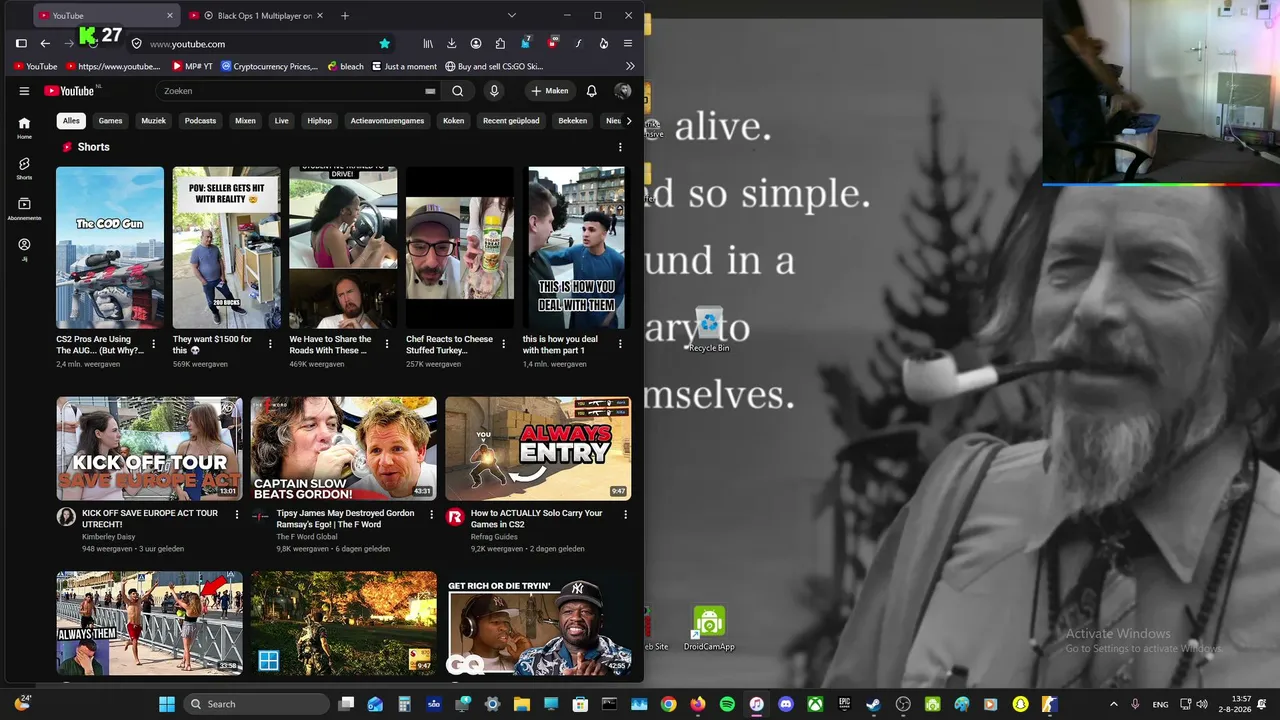The height and width of the screenshot is (720, 1280).
Task: Open Recycle Bin on desktop
Action: (x=709, y=330)
